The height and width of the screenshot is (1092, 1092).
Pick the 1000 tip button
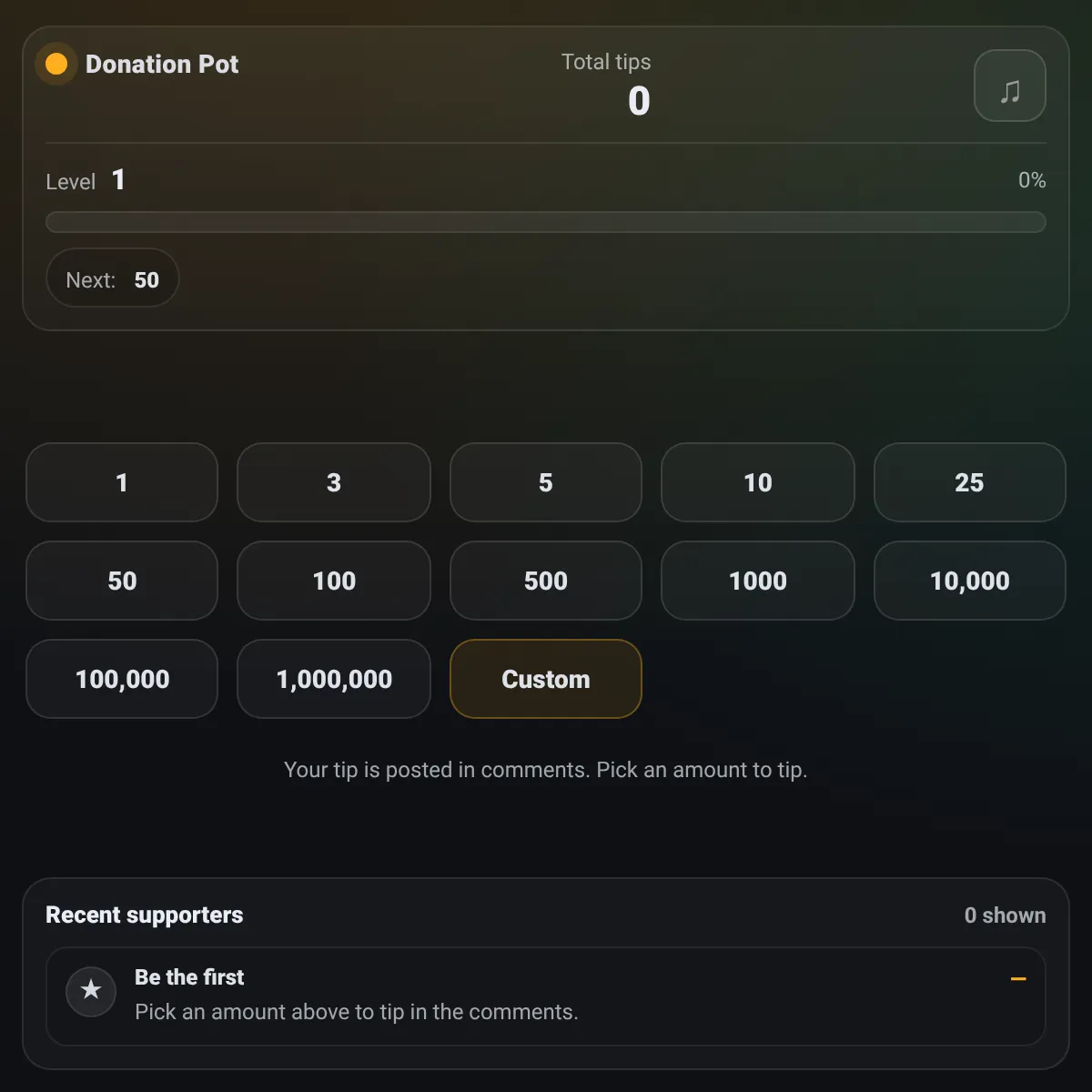click(758, 581)
